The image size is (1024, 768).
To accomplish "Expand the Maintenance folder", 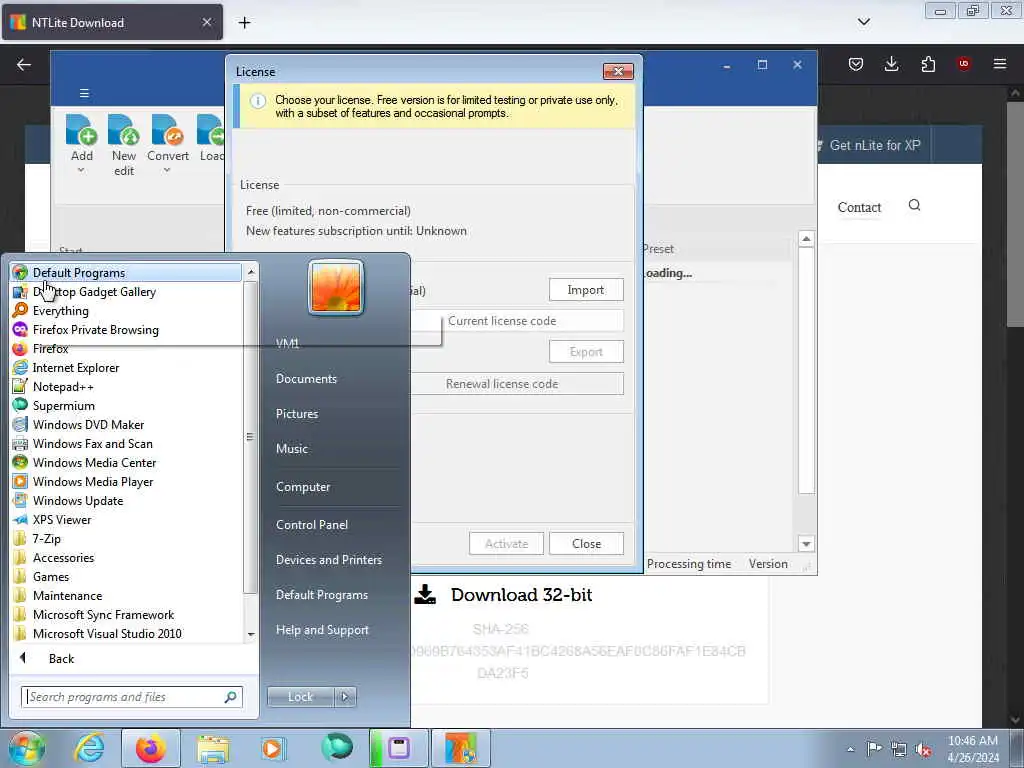I will coord(125,596).
